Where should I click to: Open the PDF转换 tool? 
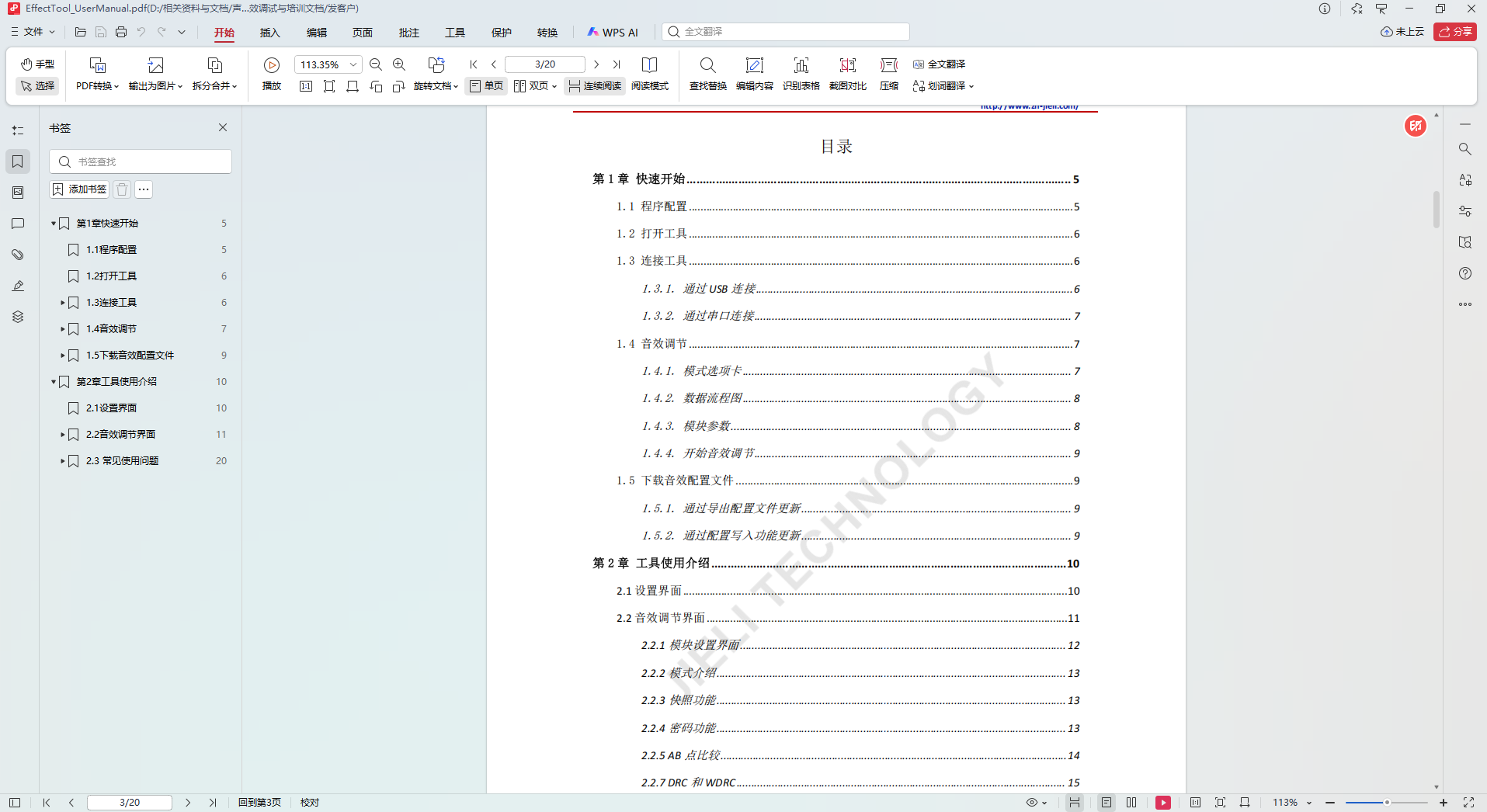(x=97, y=75)
